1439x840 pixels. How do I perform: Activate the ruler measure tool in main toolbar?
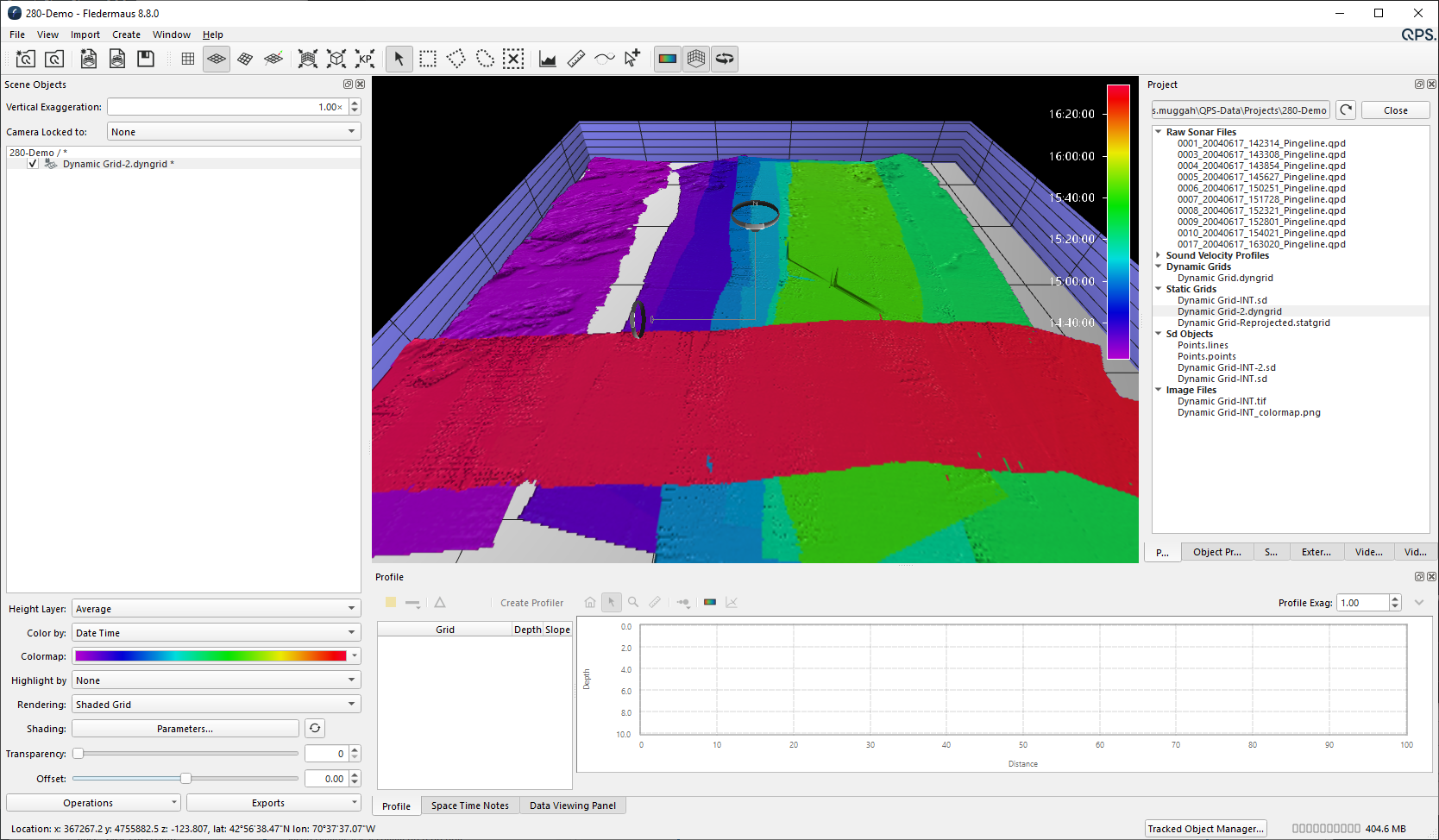pyautogui.click(x=576, y=59)
